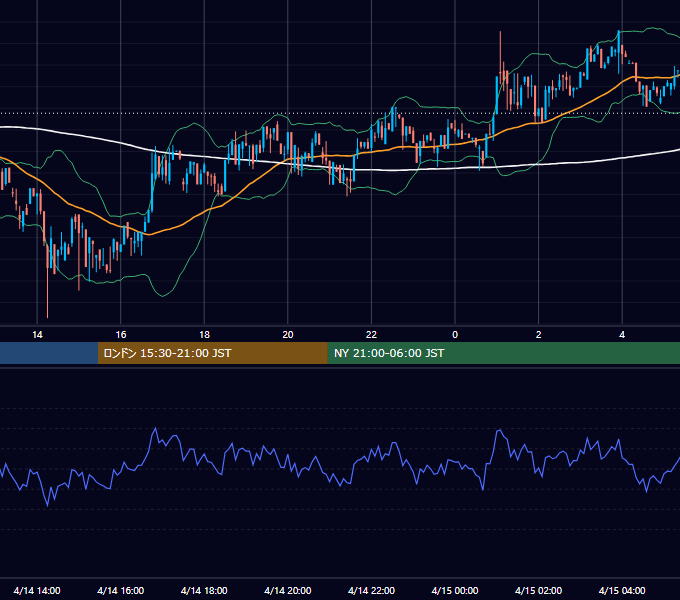Image resolution: width=680 pixels, height=600 pixels.
Task: Click the ロンドン 15:30-21:00 JST session bar
Action: (x=212, y=353)
